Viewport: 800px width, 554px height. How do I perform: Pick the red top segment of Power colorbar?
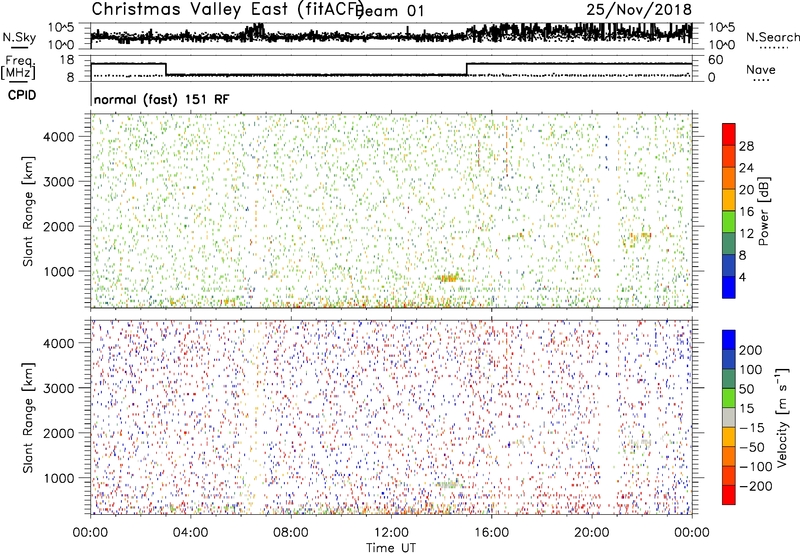point(729,134)
